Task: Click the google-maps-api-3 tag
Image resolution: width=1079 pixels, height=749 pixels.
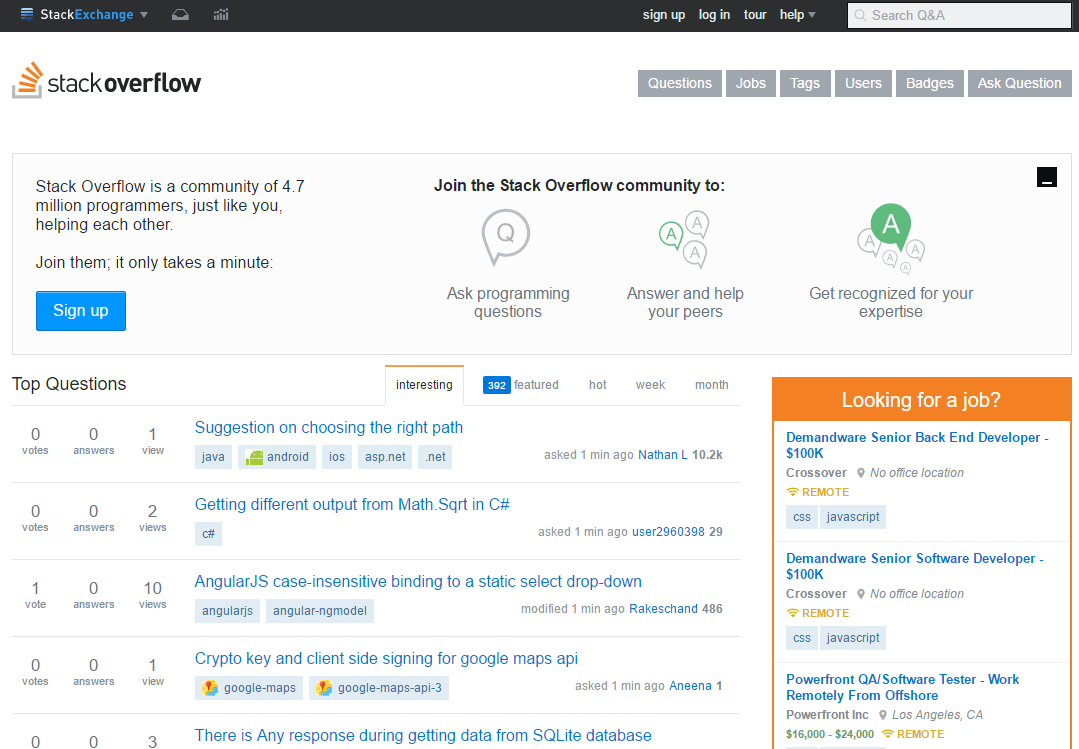Action: [379, 688]
